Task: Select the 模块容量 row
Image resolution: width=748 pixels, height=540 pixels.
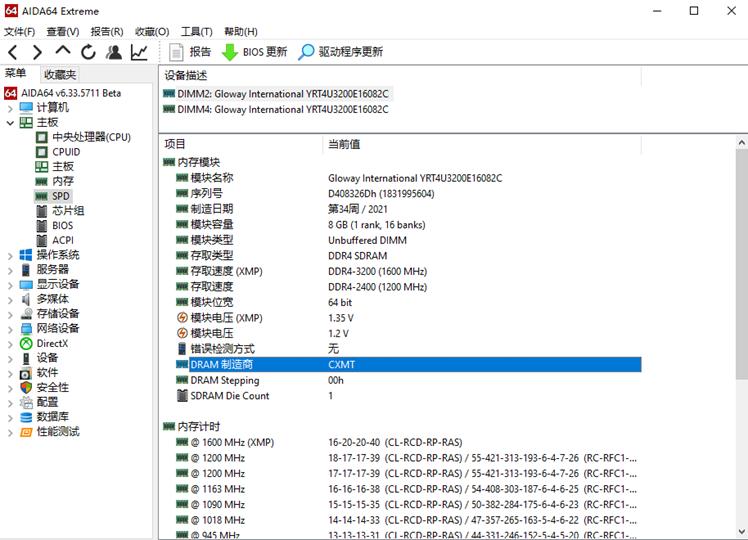Action: click(x=408, y=225)
